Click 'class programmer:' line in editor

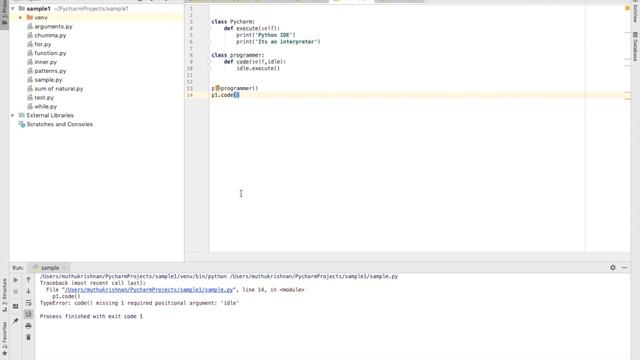[x=238, y=55]
